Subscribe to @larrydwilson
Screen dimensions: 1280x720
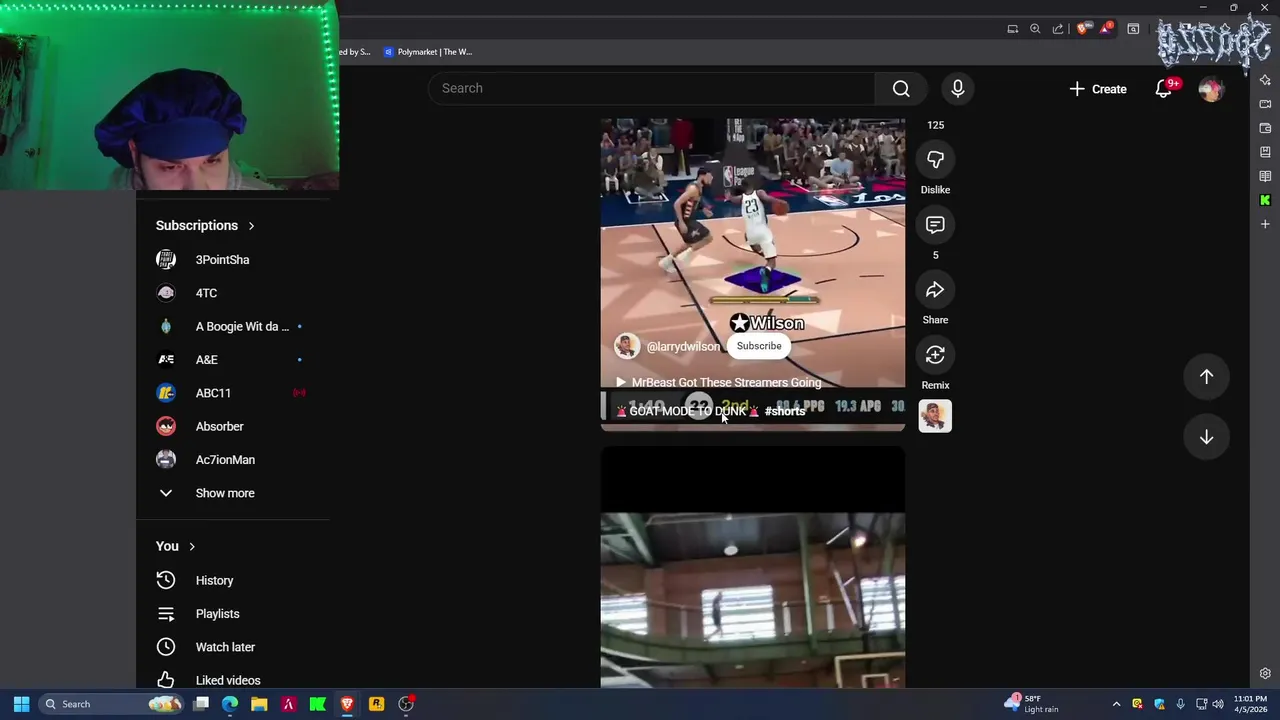pos(759,346)
